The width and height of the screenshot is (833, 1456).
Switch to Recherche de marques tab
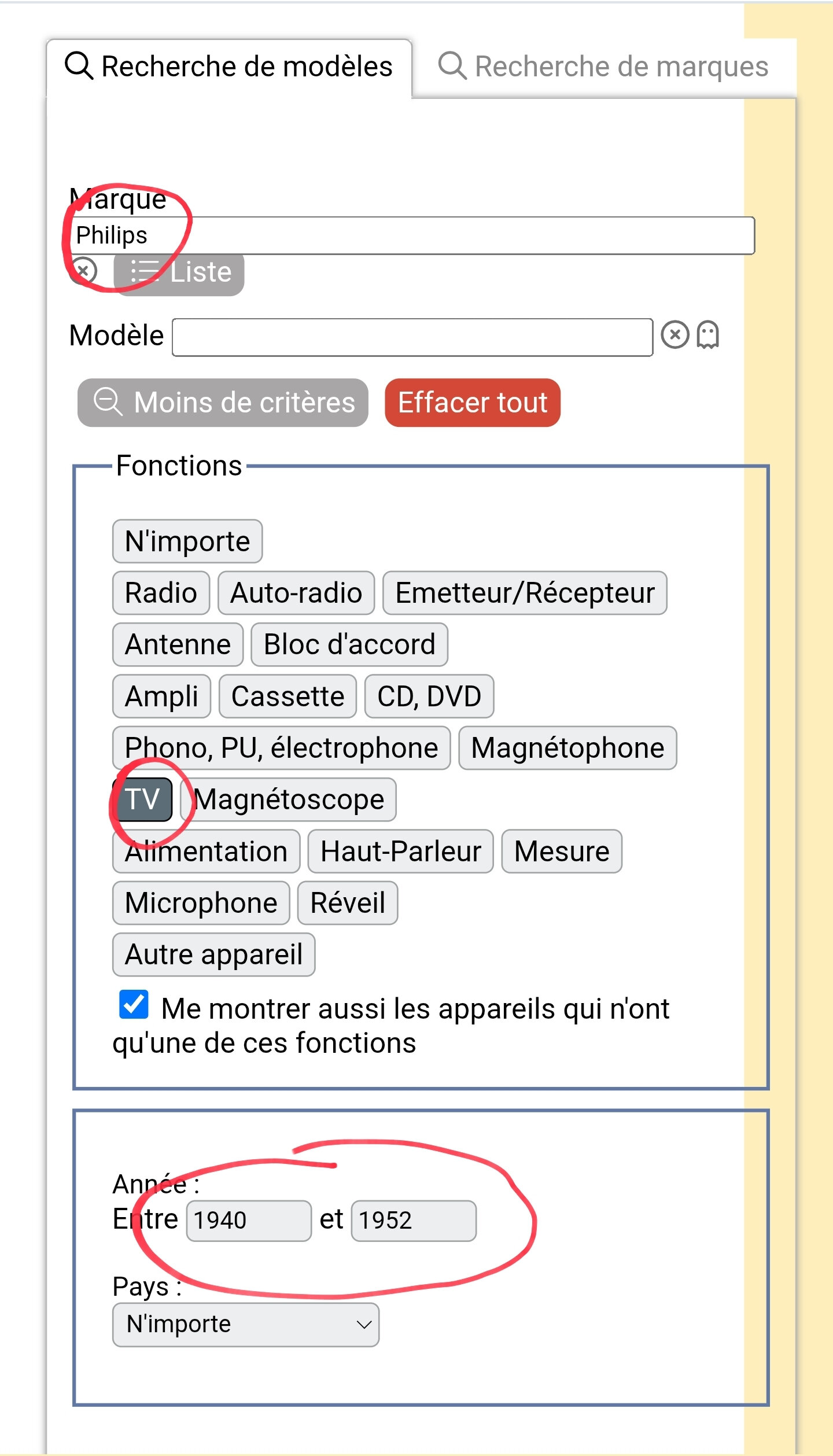click(x=604, y=67)
